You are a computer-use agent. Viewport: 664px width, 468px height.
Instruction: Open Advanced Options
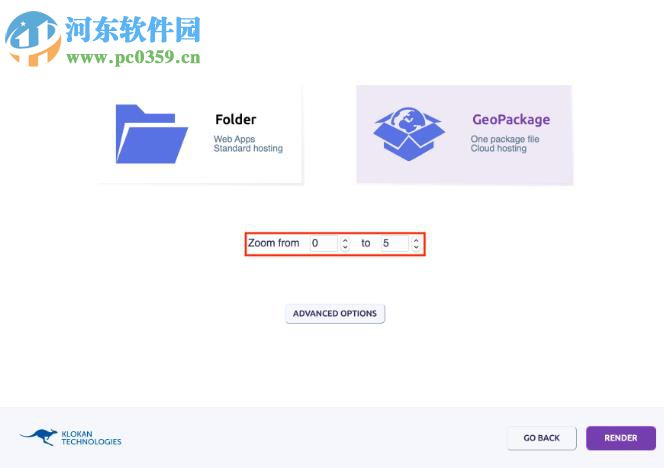point(335,313)
